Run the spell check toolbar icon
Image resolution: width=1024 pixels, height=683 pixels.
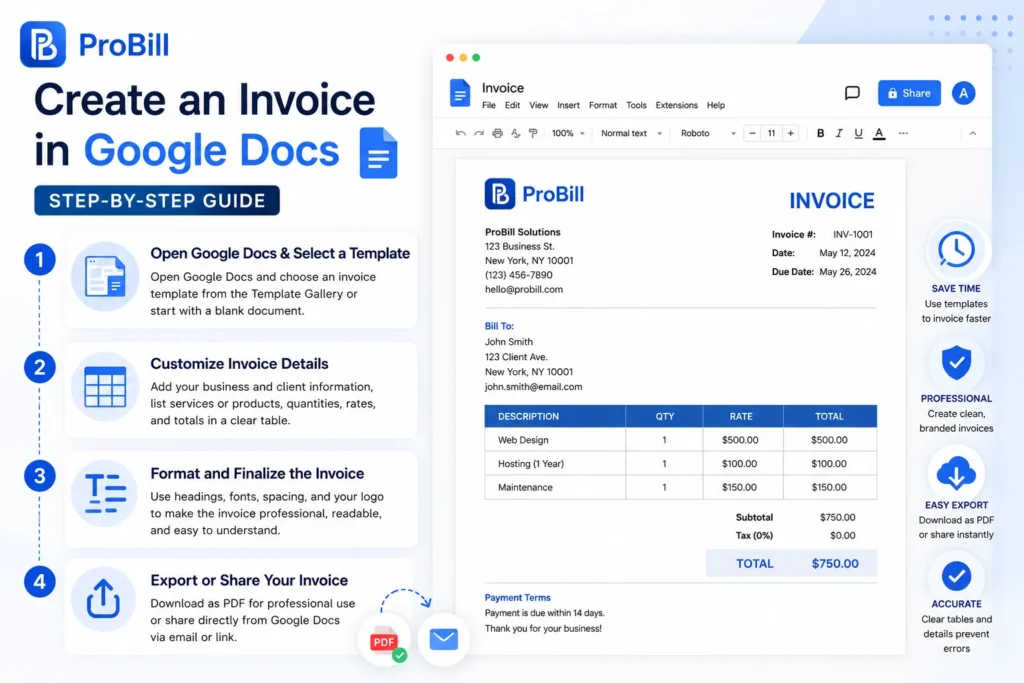tap(516, 133)
